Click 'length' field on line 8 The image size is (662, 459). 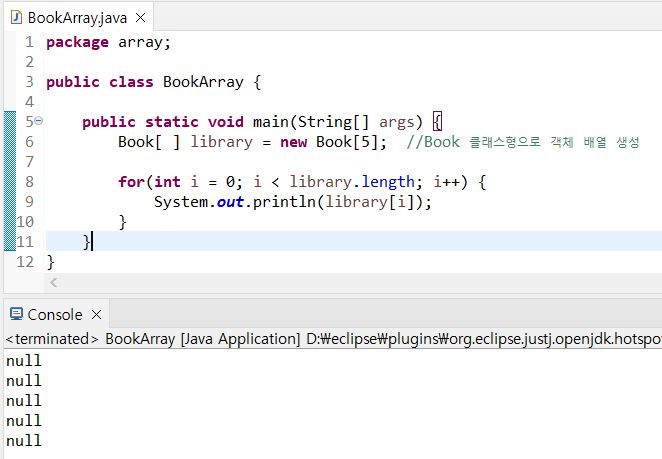[388, 182]
